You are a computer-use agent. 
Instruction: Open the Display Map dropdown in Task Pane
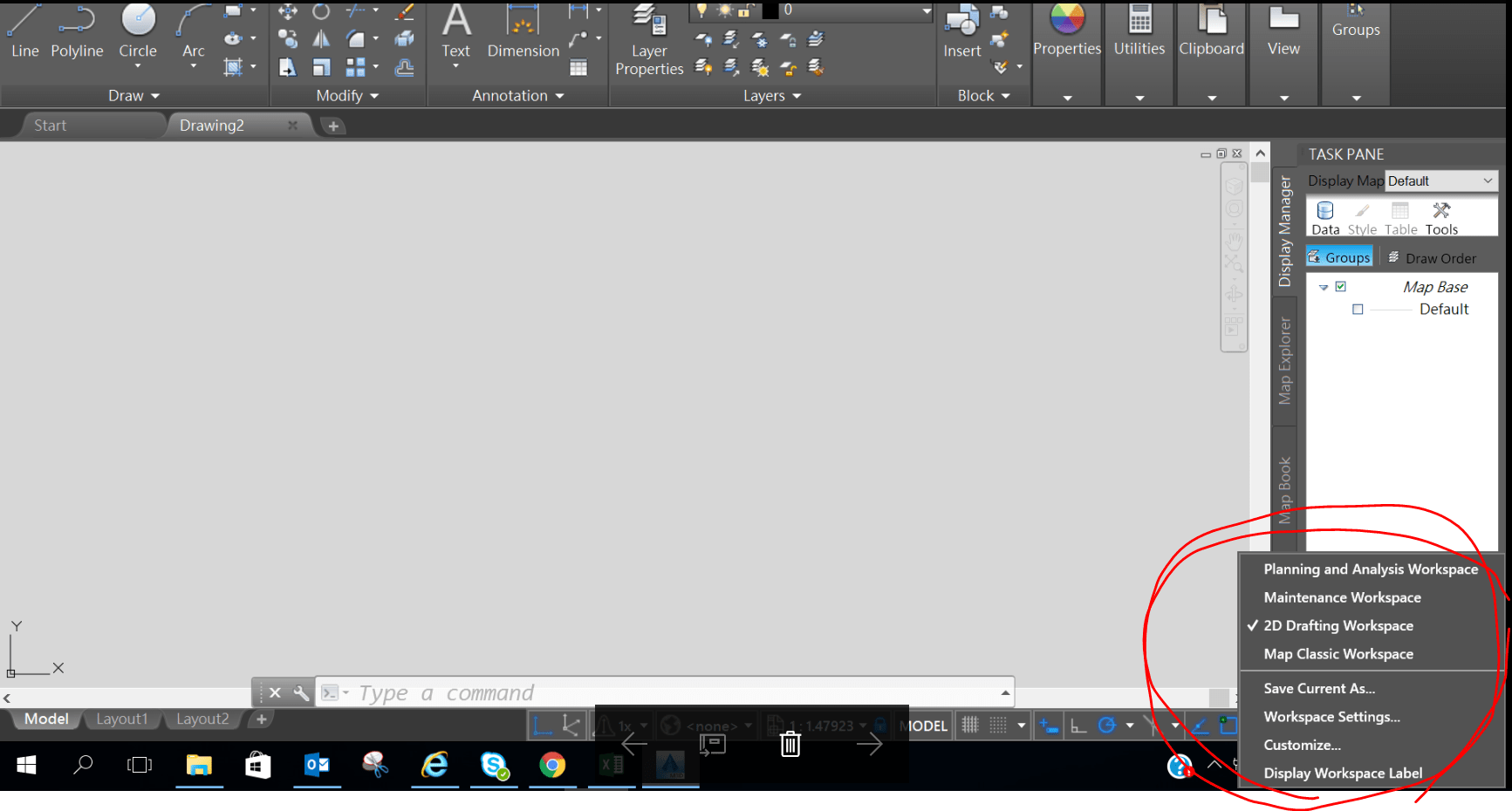point(1487,181)
